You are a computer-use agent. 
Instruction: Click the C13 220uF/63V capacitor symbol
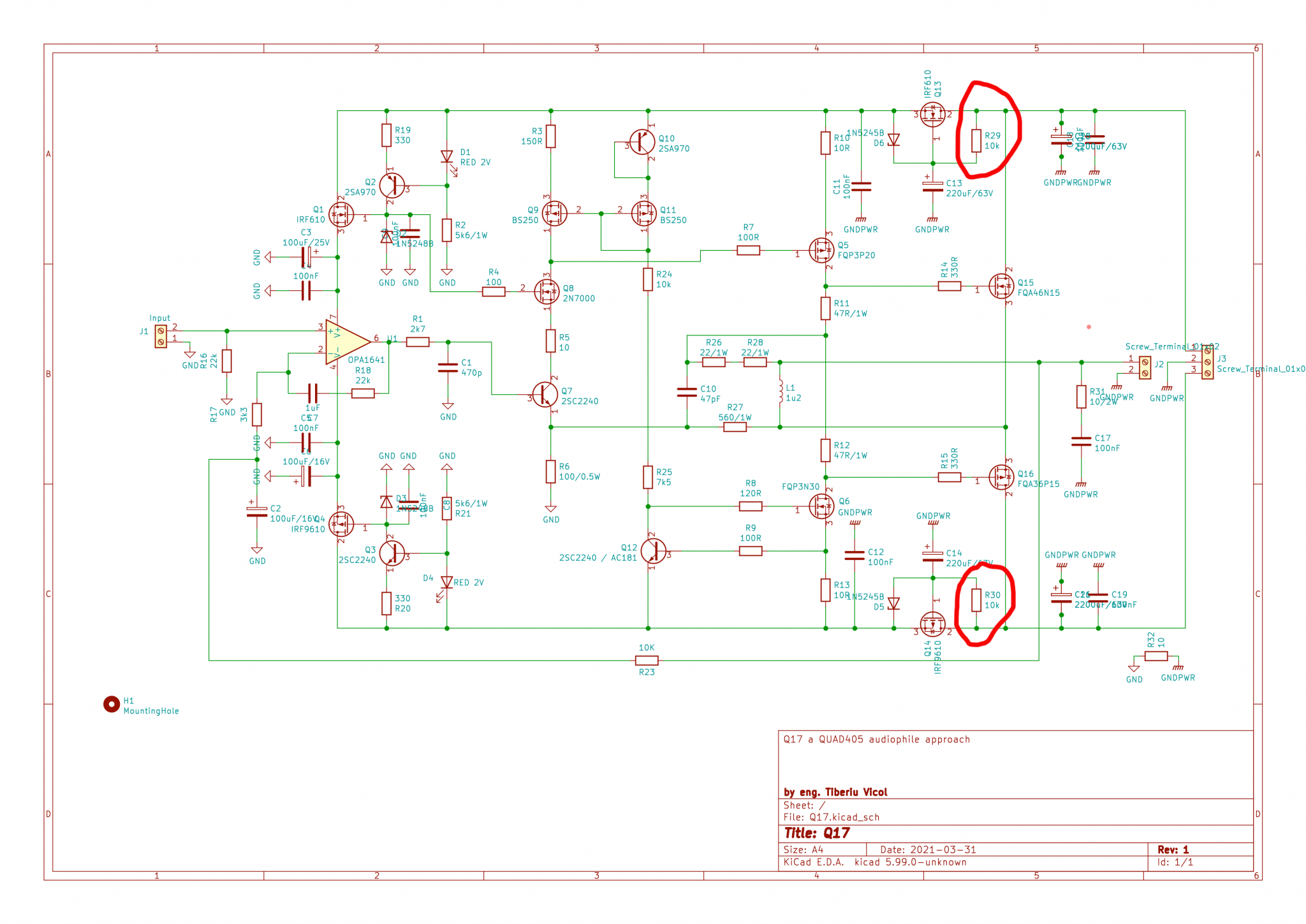[933, 186]
